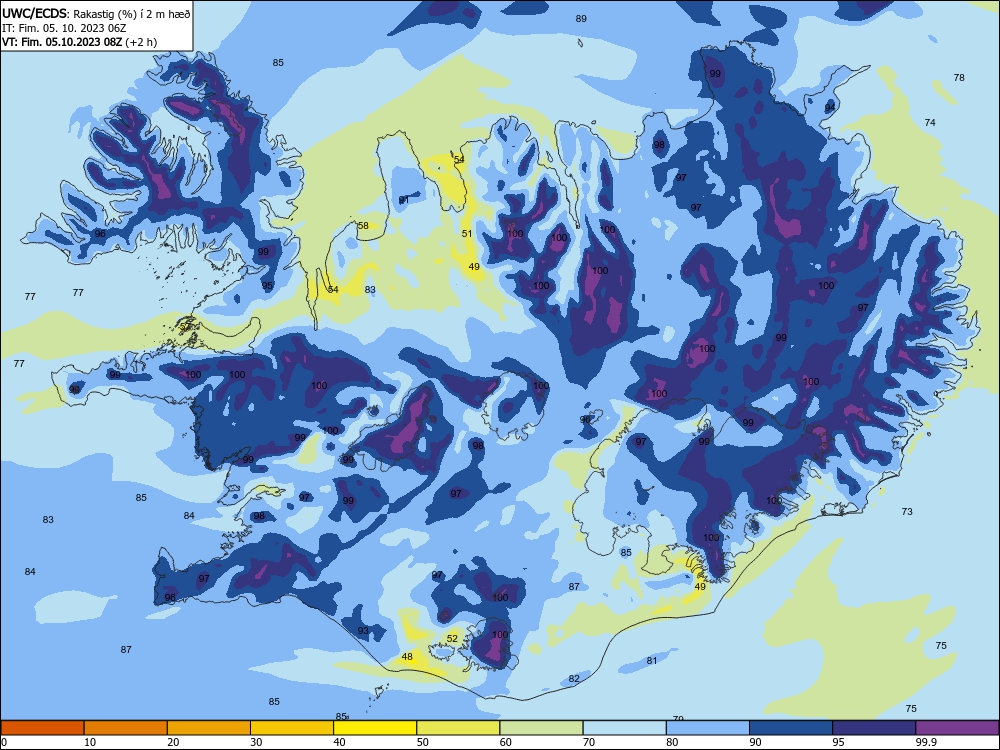Click the map humidity value 58

363,226
